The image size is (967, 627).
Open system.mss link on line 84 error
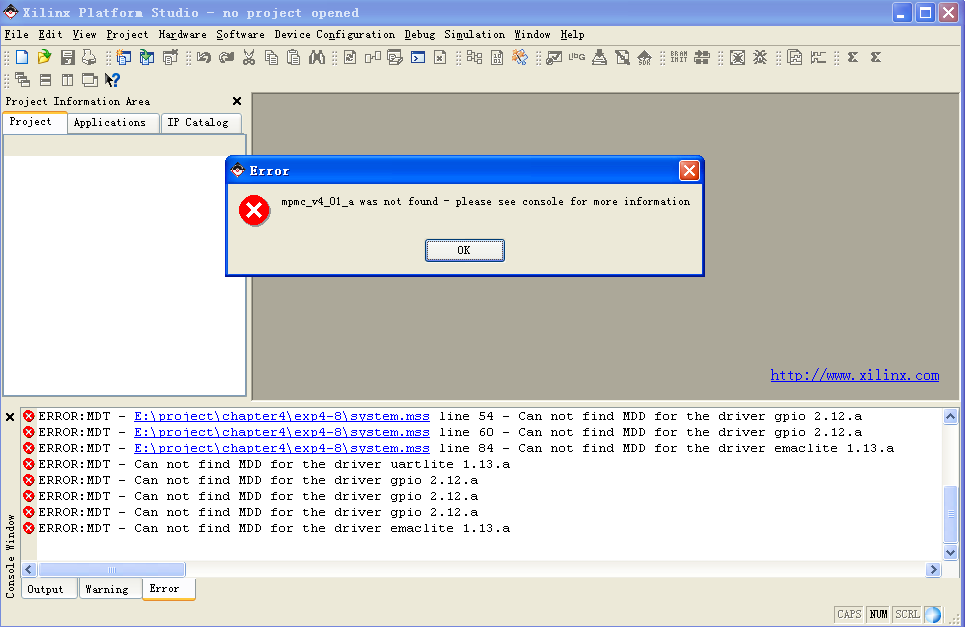click(x=282, y=448)
